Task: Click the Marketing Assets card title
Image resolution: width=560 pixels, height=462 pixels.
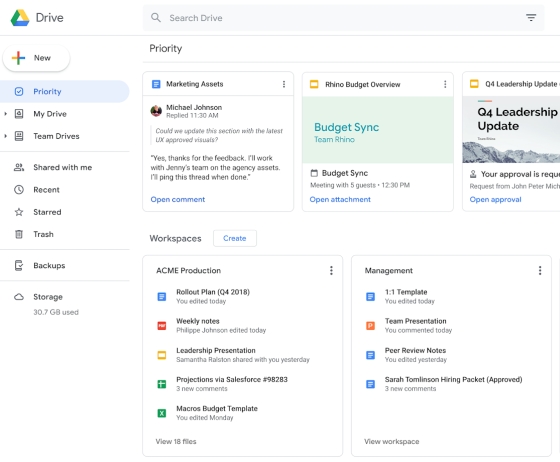Action: tap(195, 84)
